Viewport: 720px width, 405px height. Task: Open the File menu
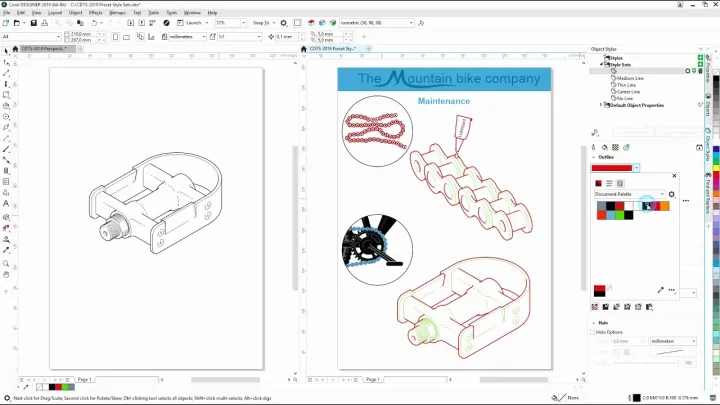click(x=6, y=13)
